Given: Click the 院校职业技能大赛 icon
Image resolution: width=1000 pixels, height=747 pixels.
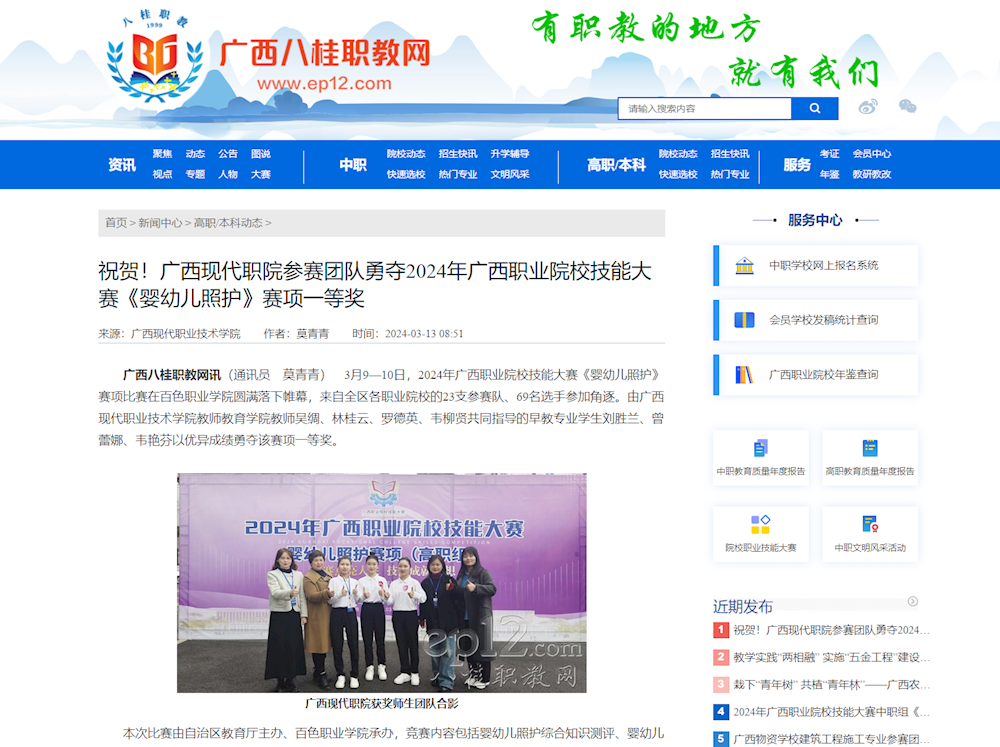Looking at the screenshot, I should (760, 525).
